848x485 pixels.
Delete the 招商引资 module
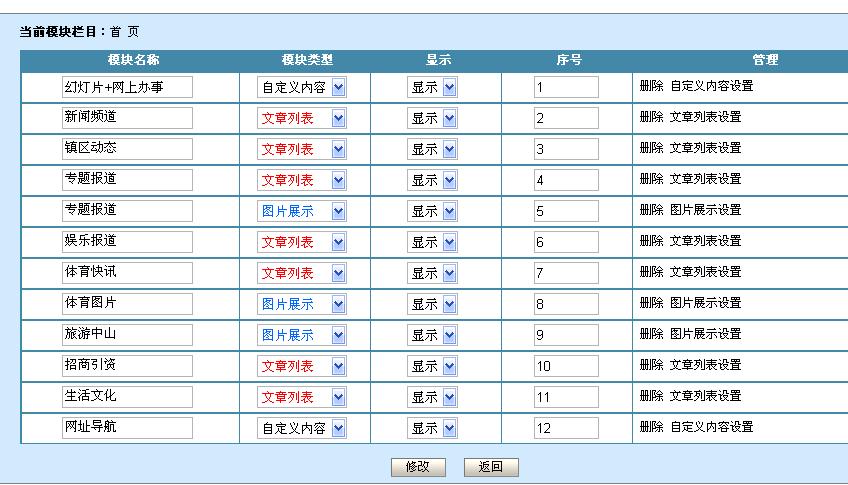(x=651, y=365)
